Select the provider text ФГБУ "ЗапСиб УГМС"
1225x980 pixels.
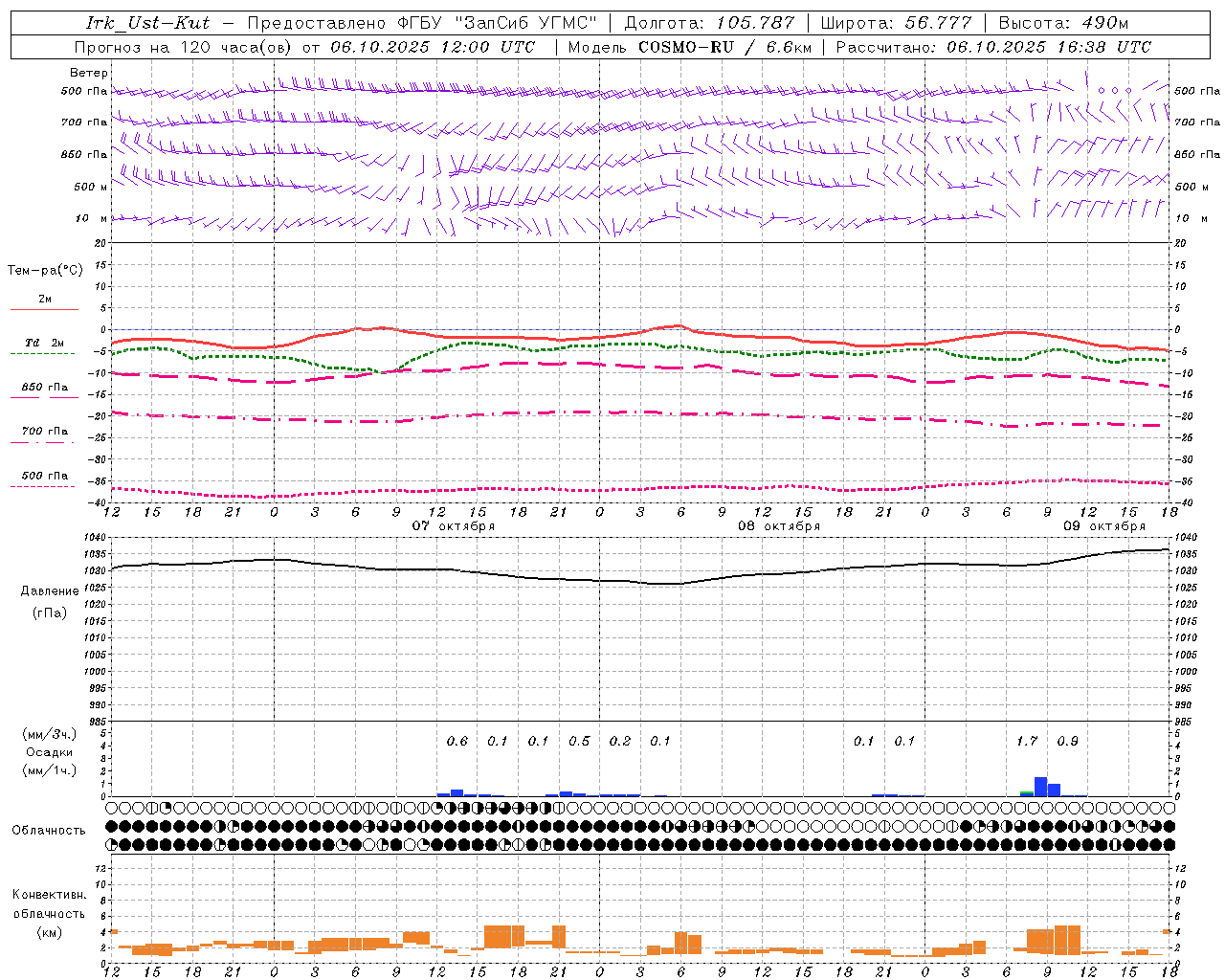coord(497,23)
